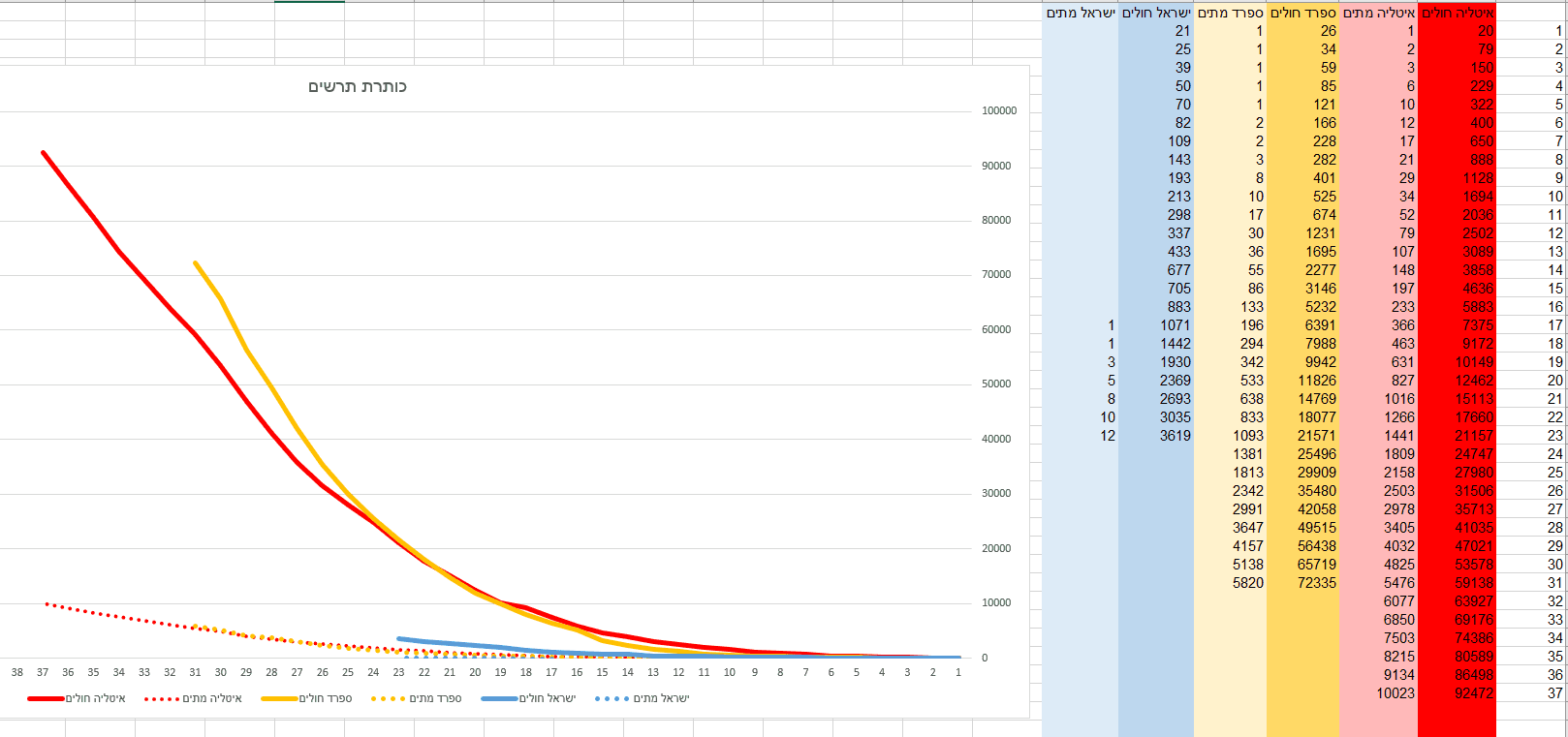Select the cell containing 49515

(x=1302, y=528)
